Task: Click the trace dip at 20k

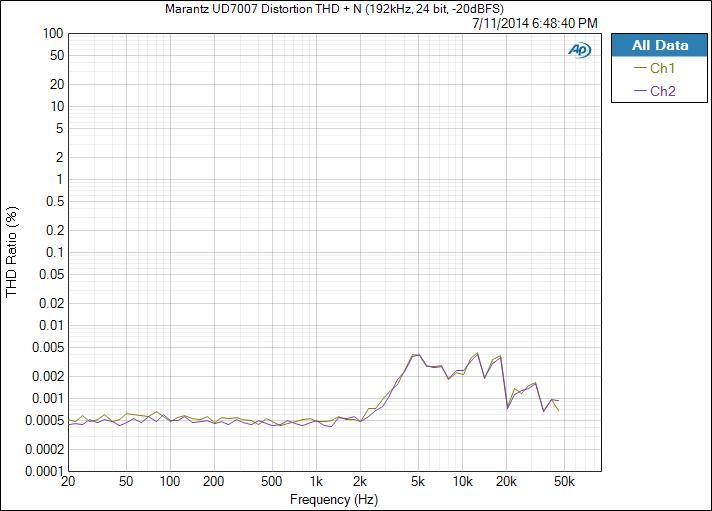Action: pyautogui.click(x=507, y=407)
